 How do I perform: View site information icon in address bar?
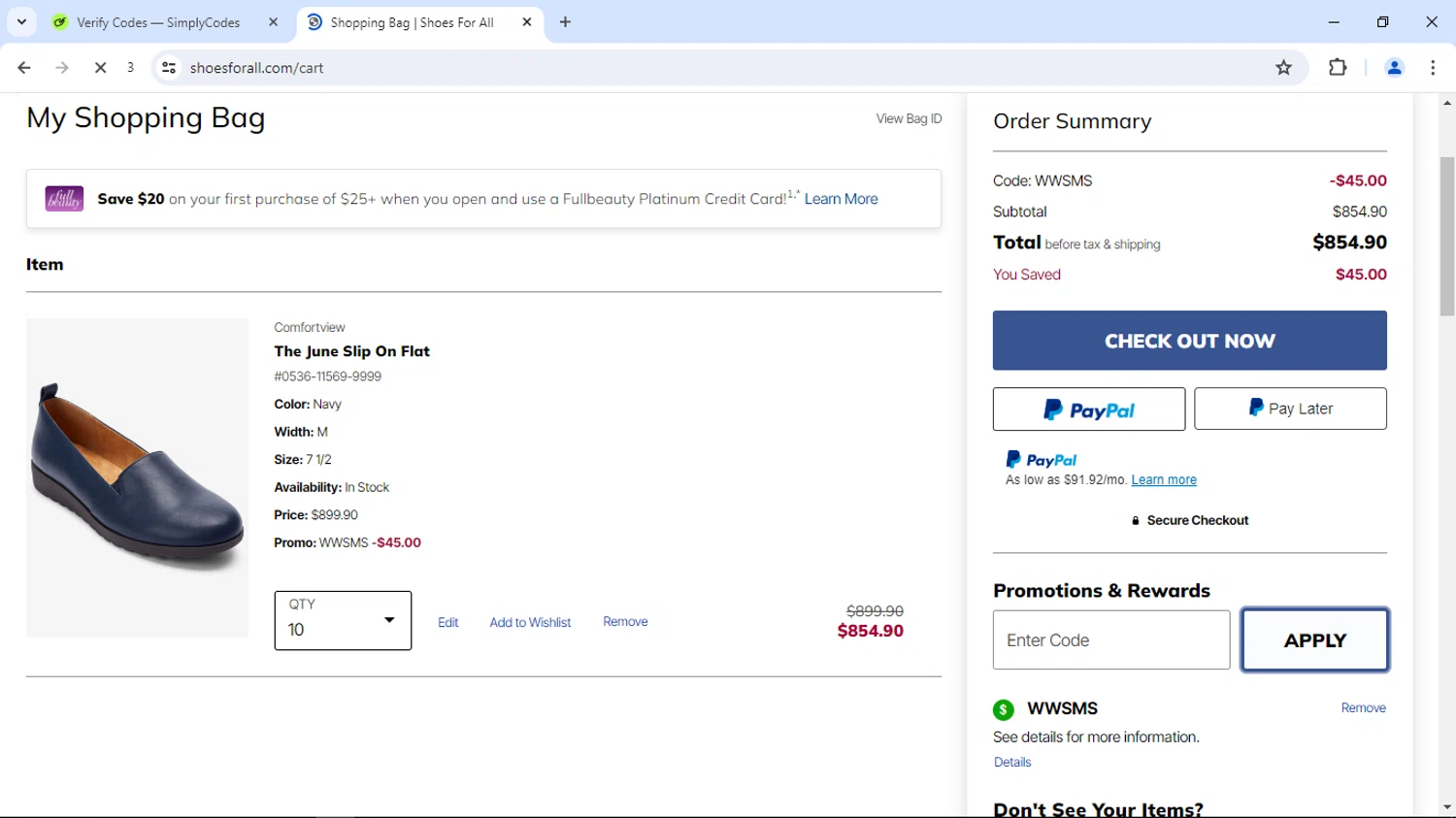point(169,68)
